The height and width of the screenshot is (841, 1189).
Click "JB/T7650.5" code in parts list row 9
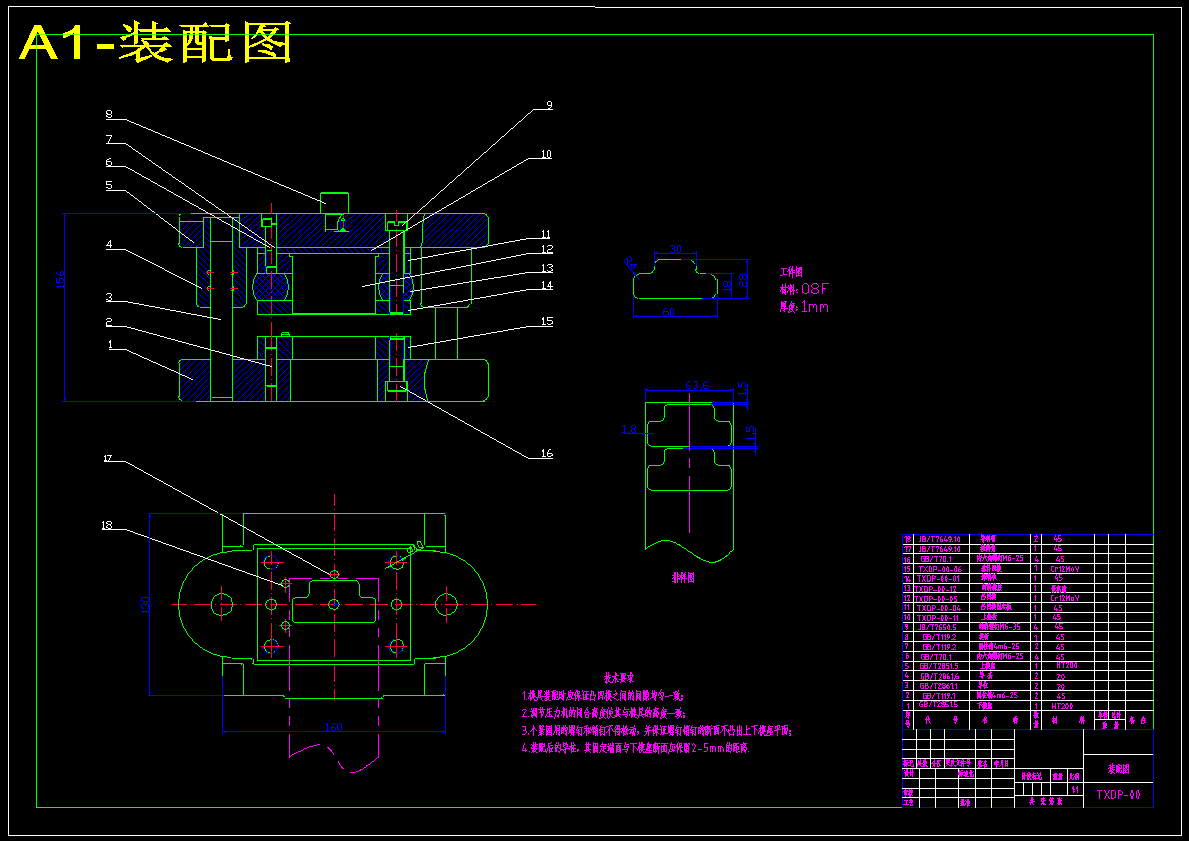coord(937,627)
